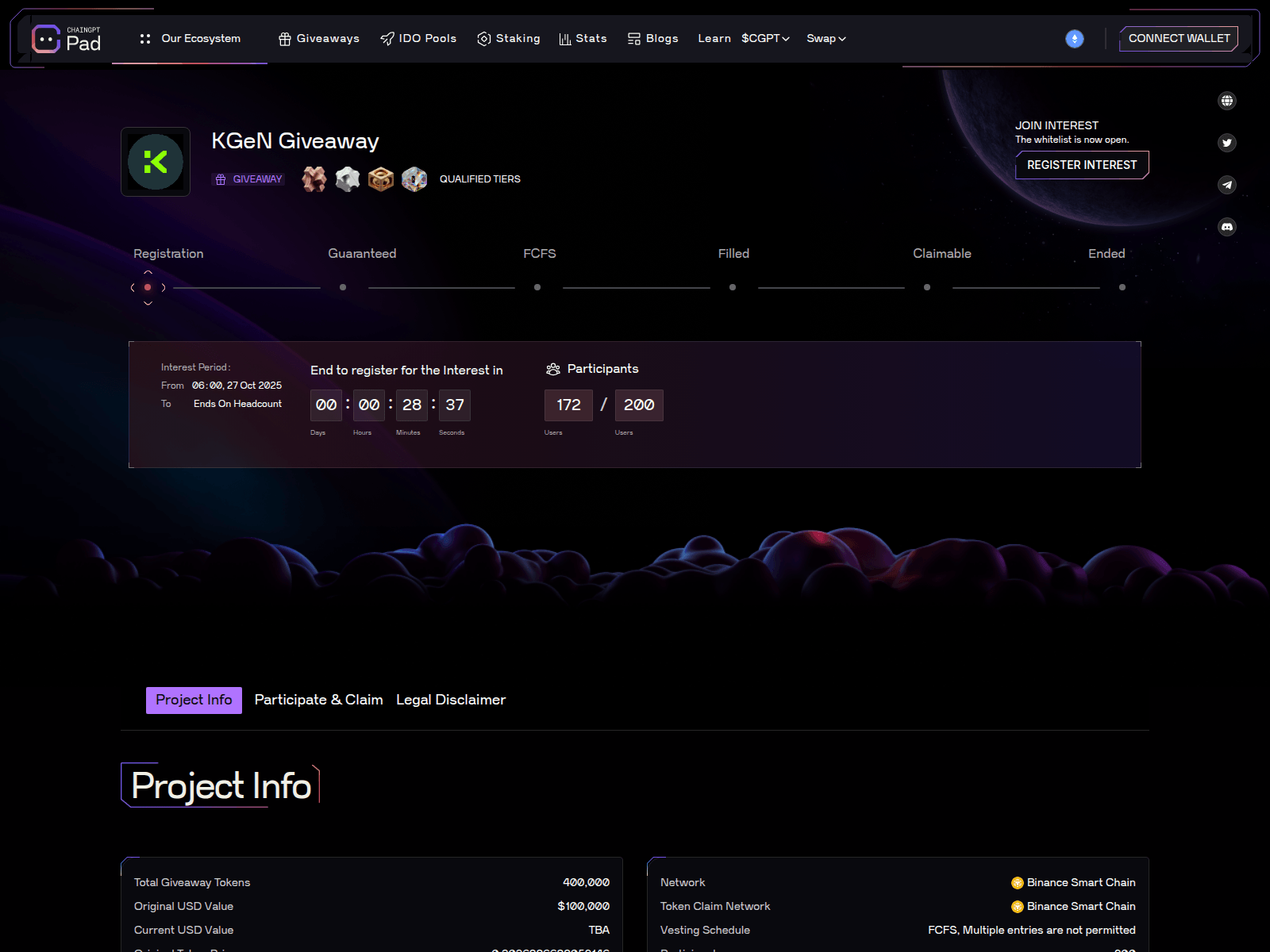The image size is (1270, 952).
Task: Click the bronze tier badge icon
Action: 314,179
